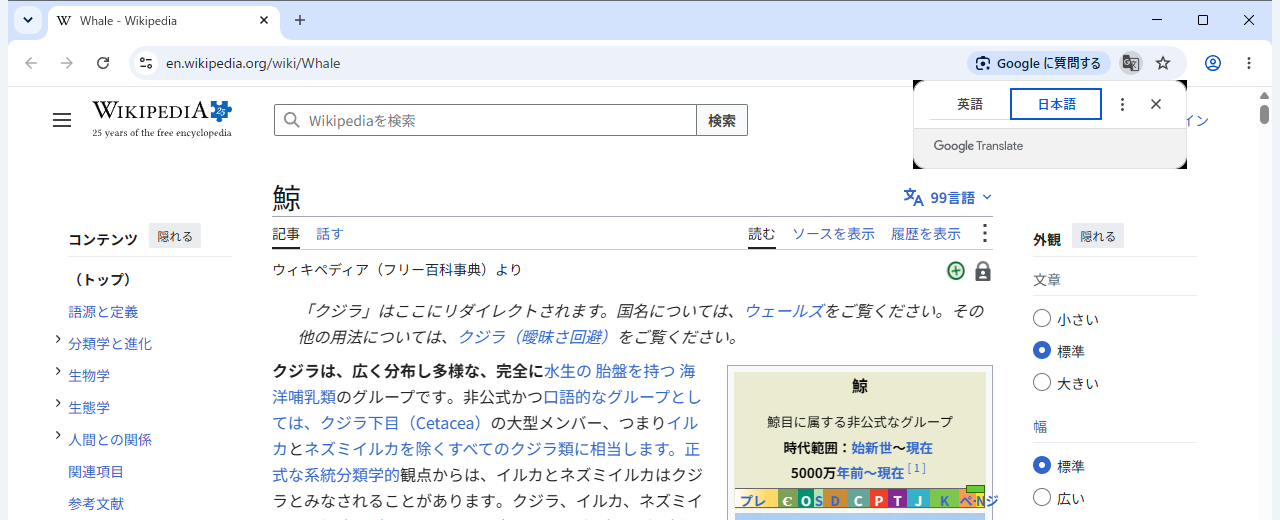
Task: Open ソースを表示 tab
Action: (x=834, y=234)
